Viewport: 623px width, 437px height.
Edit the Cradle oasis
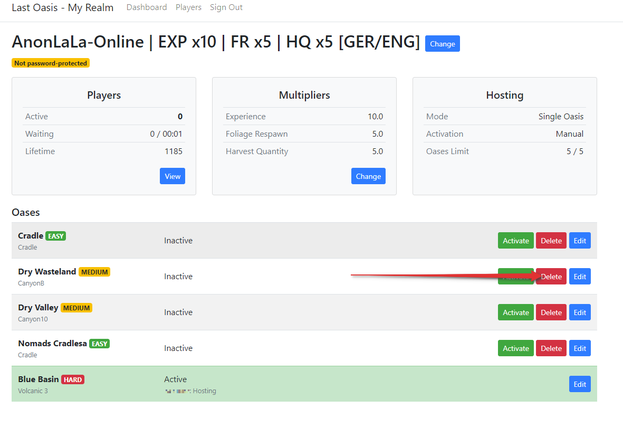(x=580, y=241)
